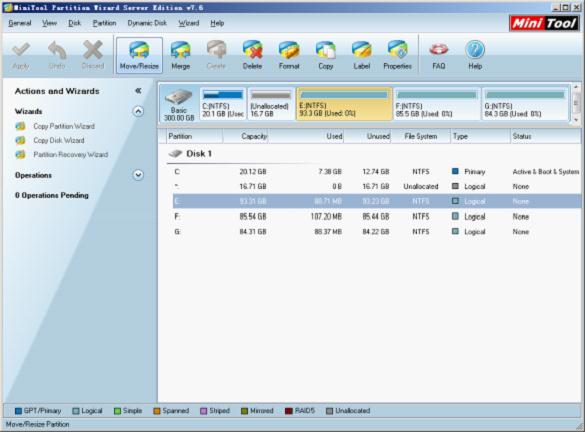This screenshot has width=585, height=432.
Task: Select the F:(NTFS) 85.5 GB block
Action: pos(437,104)
